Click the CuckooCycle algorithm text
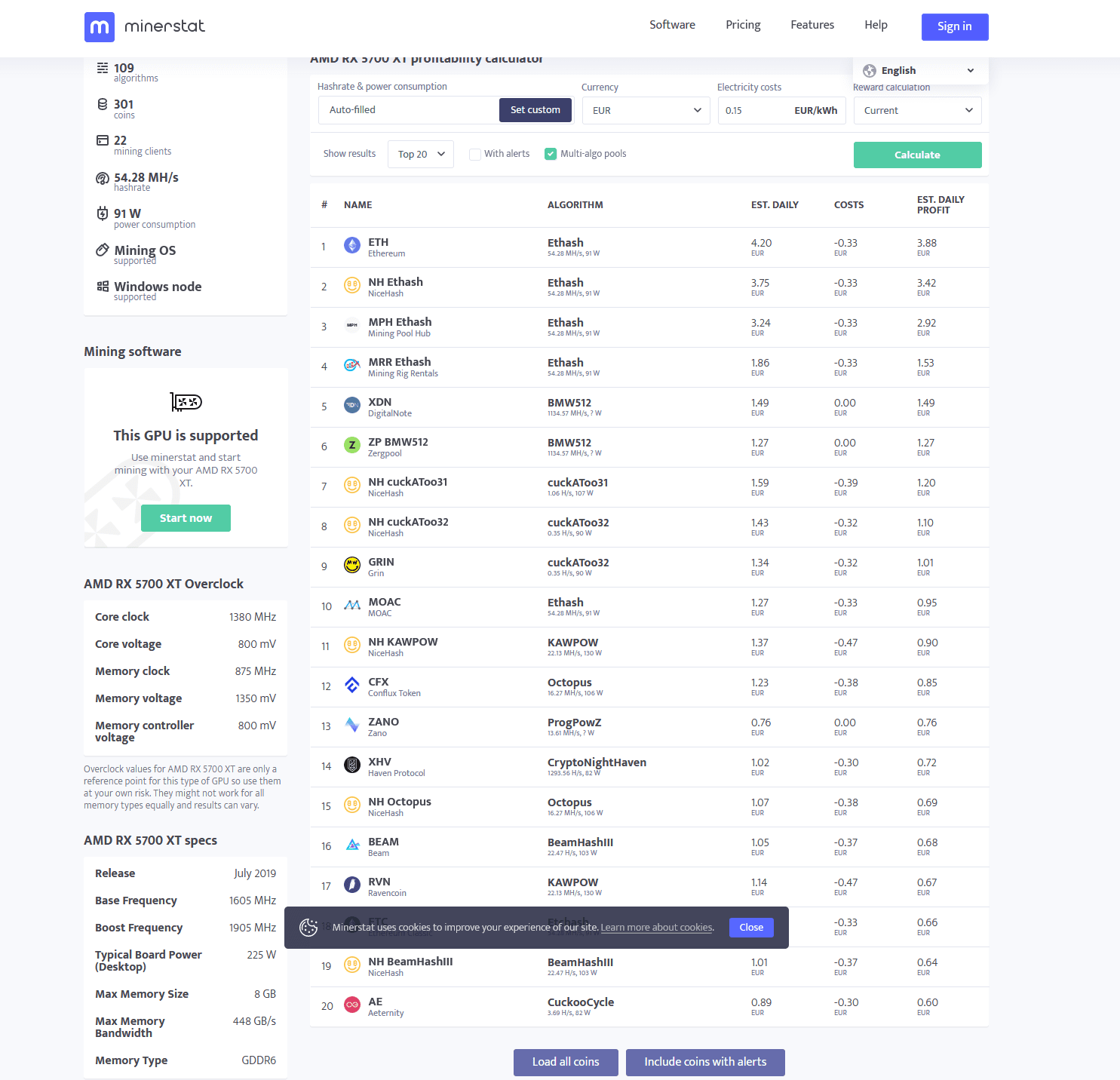 [x=581, y=1002]
